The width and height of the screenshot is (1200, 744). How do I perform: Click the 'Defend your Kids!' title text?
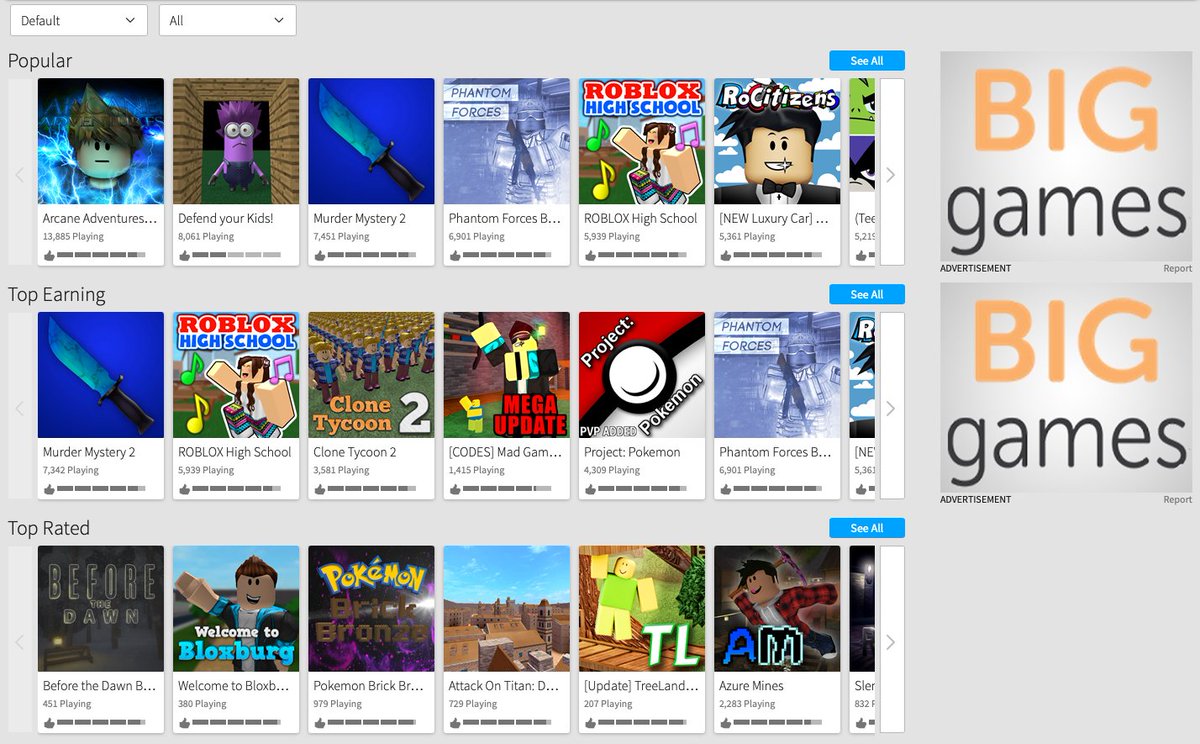pyautogui.click(x=225, y=218)
